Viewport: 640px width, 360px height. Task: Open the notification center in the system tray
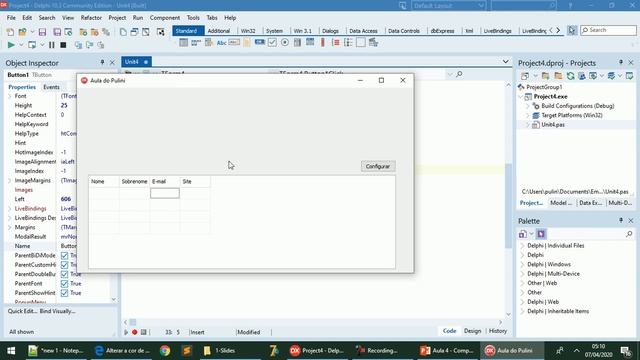coord(625,351)
